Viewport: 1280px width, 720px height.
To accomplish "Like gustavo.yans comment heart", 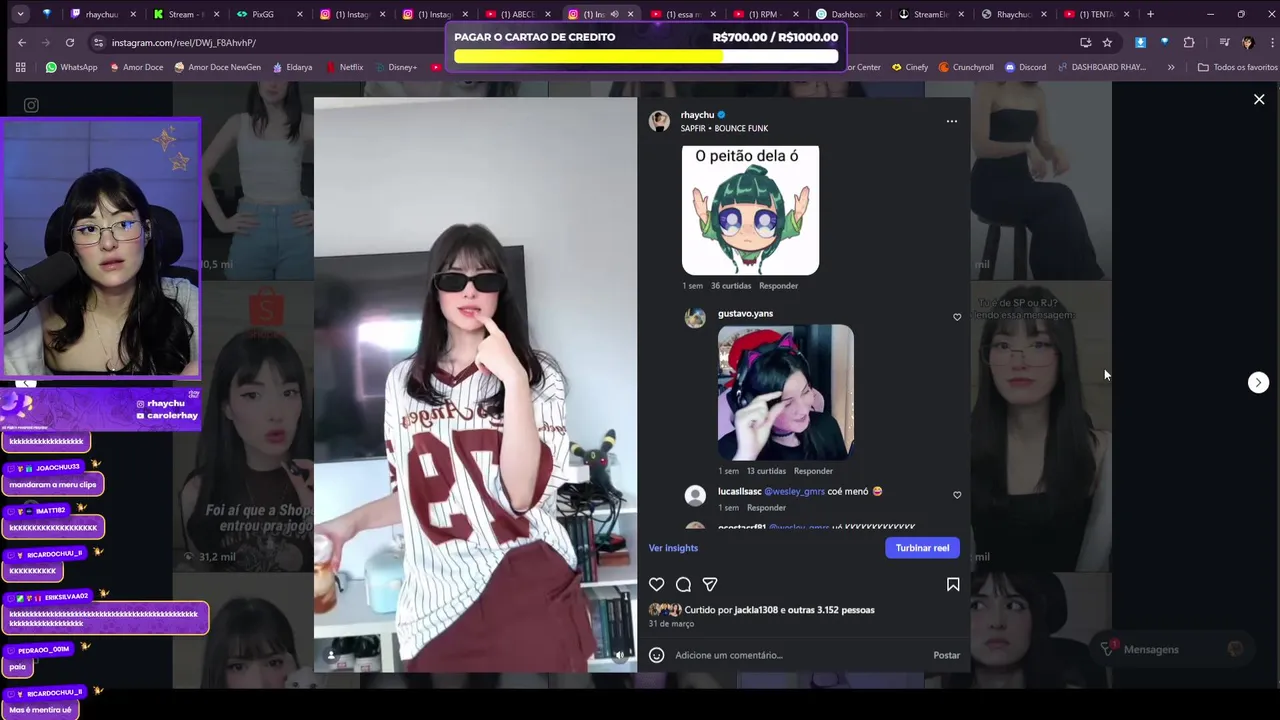I will [x=957, y=317].
